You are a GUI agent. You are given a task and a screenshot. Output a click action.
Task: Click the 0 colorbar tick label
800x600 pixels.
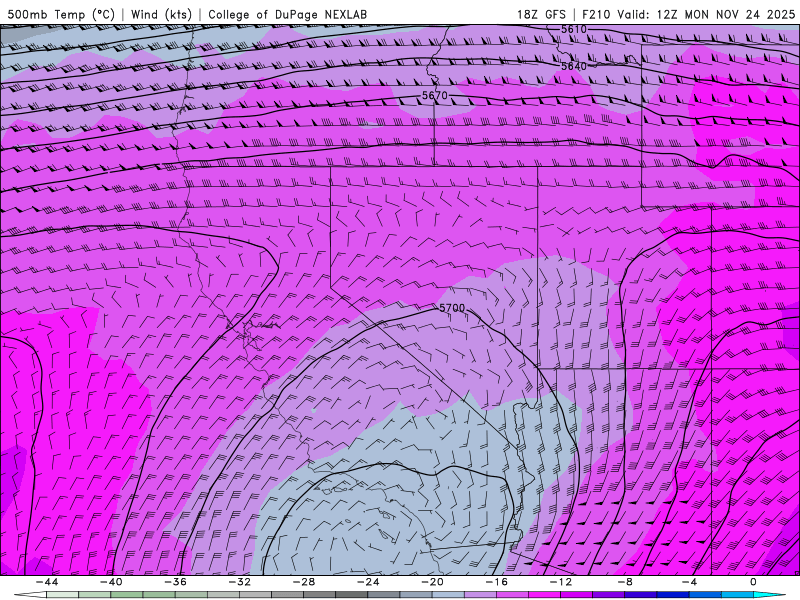coord(754,582)
